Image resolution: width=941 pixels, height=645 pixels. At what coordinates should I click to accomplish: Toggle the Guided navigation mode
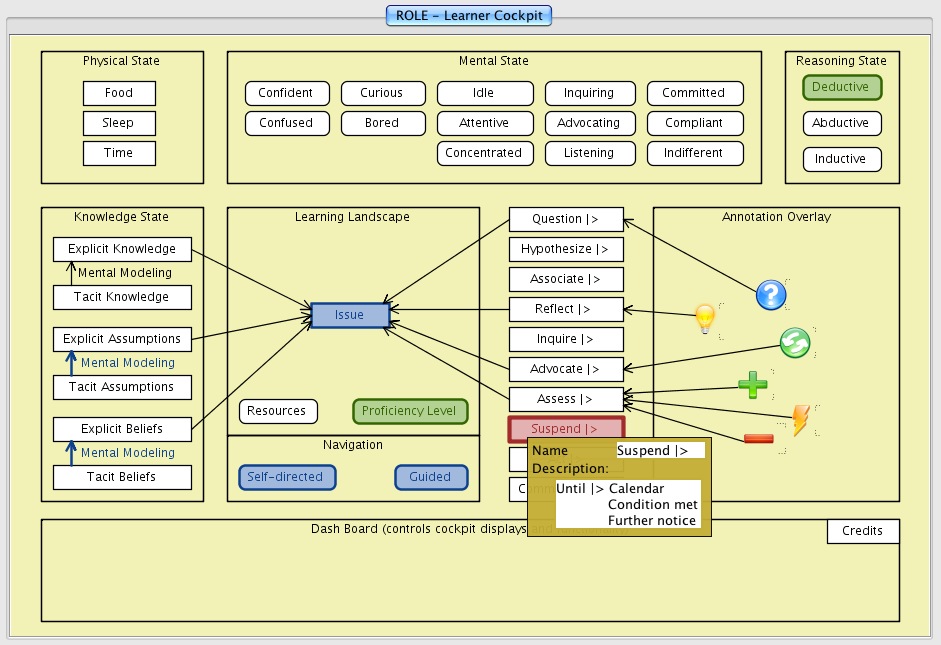430,477
